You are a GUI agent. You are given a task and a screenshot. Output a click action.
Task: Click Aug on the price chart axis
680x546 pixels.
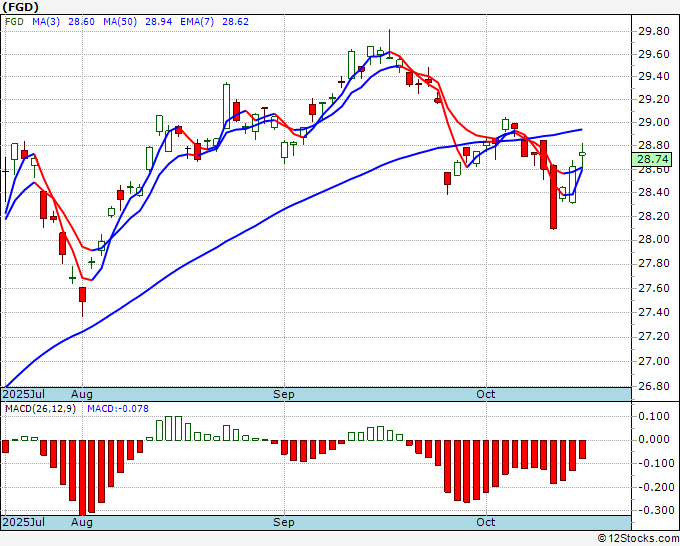tap(82, 394)
